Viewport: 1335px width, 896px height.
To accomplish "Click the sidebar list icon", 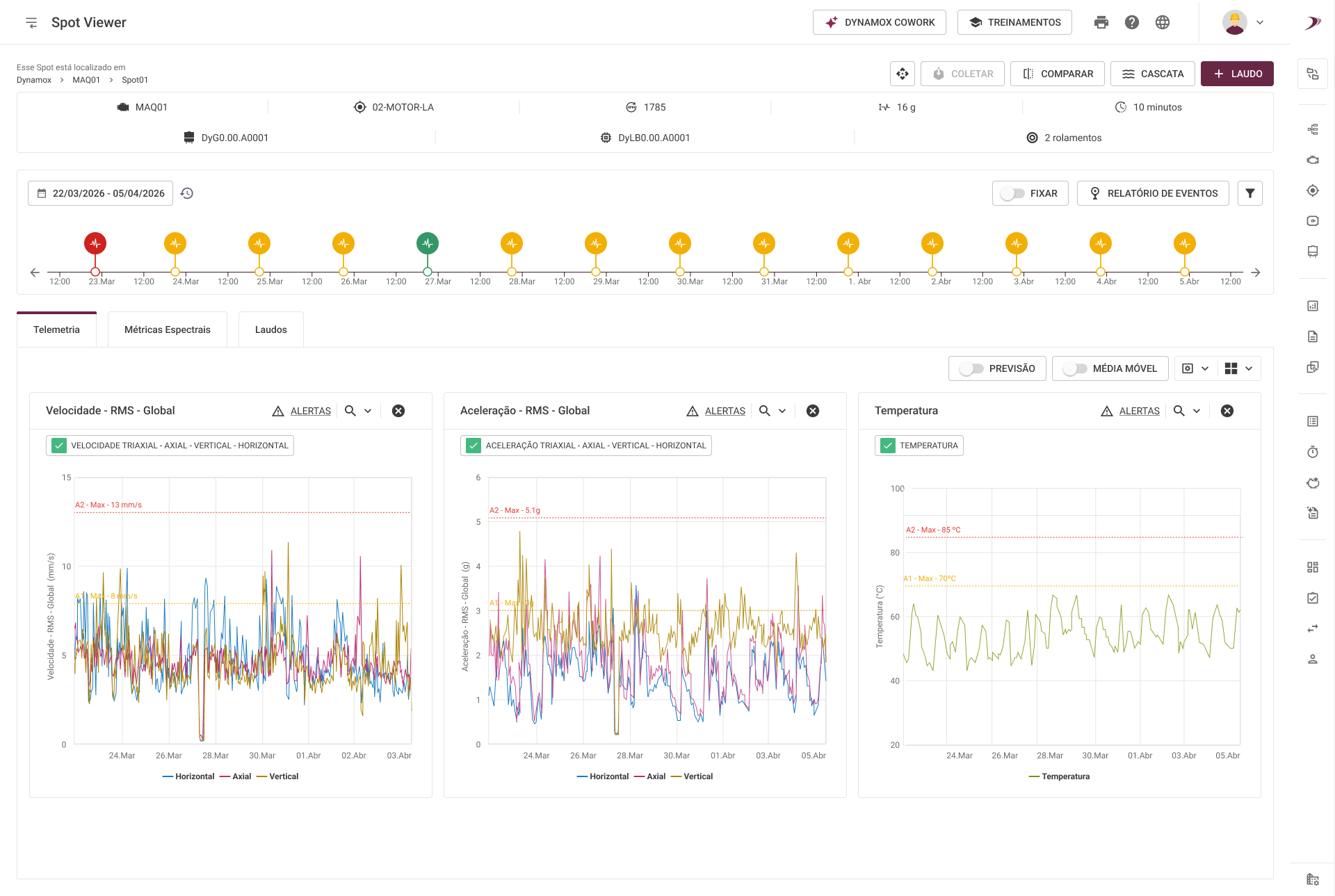I will [1313, 421].
